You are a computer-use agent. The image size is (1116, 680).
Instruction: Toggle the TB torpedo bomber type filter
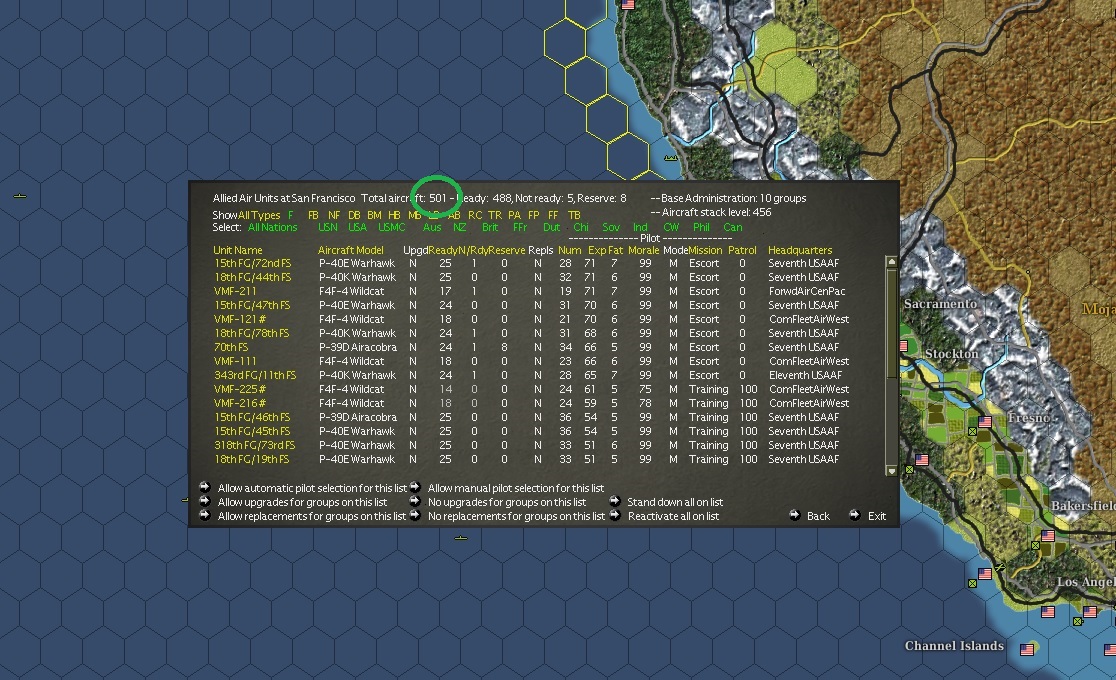pos(574,214)
